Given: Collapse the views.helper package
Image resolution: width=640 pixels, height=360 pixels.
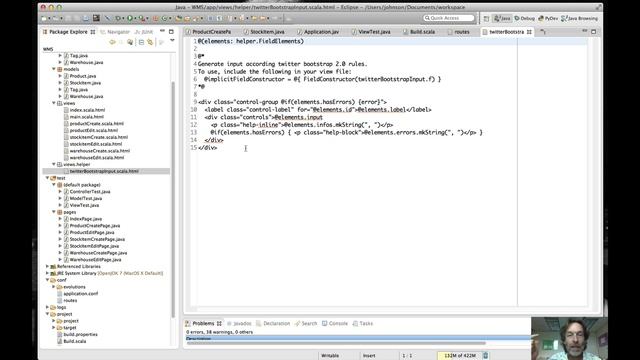Looking at the screenshot, I should (x=53, y=164).
